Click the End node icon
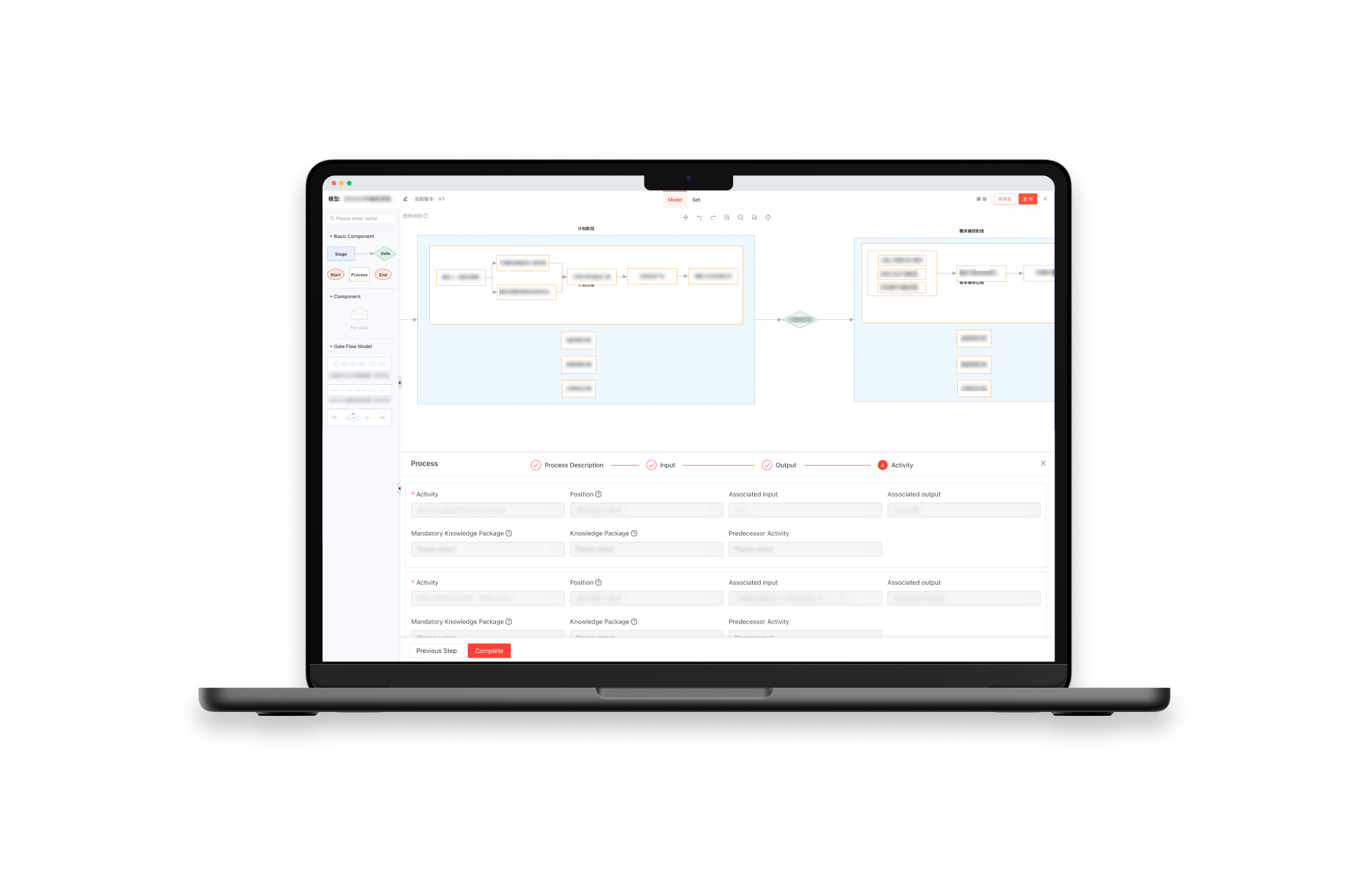The image size is (1369, 896). [x=383, y=275]
